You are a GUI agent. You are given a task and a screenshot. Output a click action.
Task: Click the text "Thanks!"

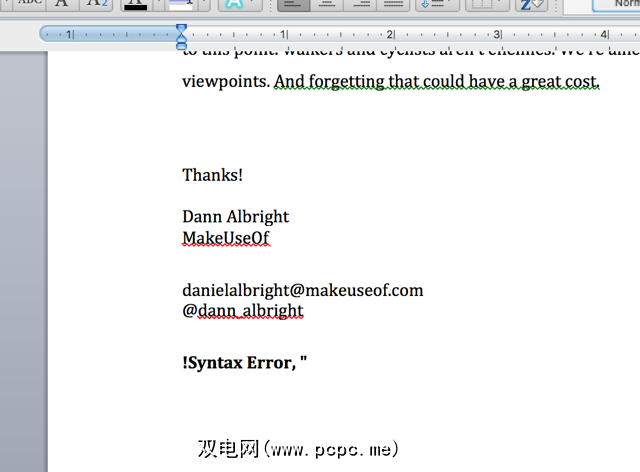click(212, 176)
